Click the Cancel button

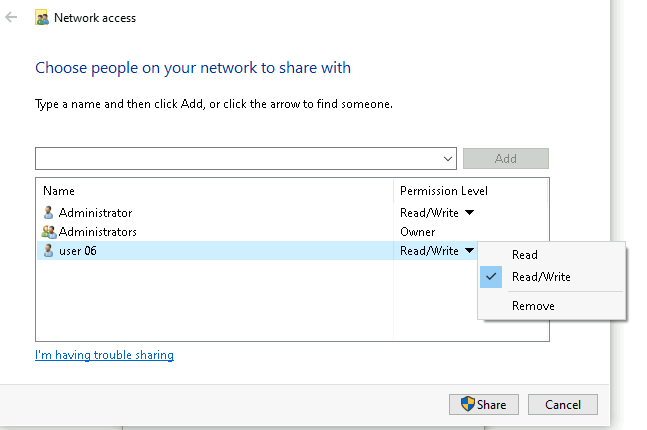tap(563, 404)
